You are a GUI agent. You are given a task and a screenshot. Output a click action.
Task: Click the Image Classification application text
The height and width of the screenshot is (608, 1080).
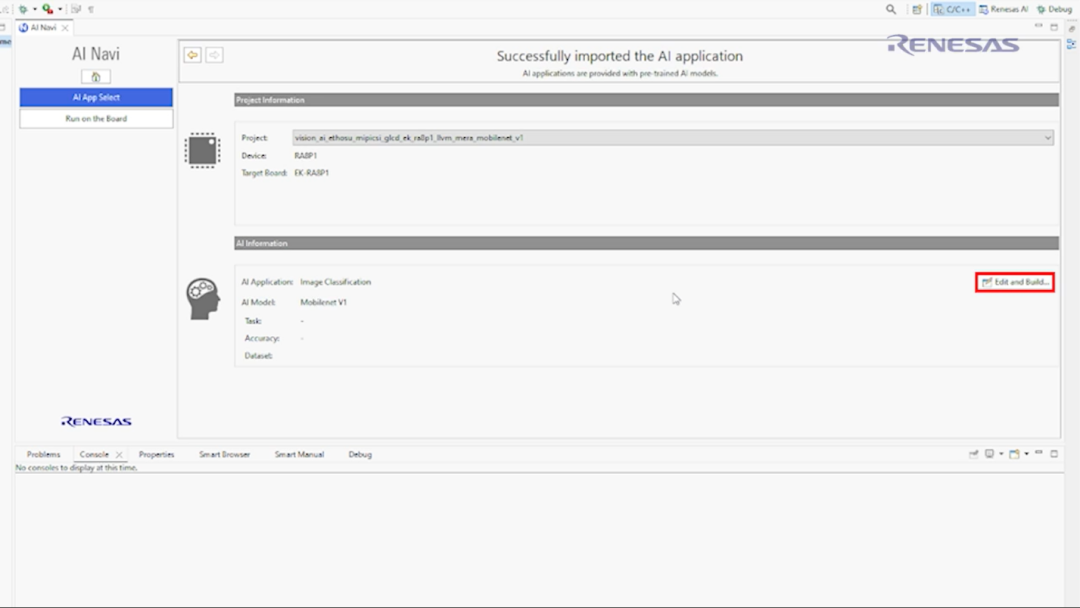click(x=335, y=282)
